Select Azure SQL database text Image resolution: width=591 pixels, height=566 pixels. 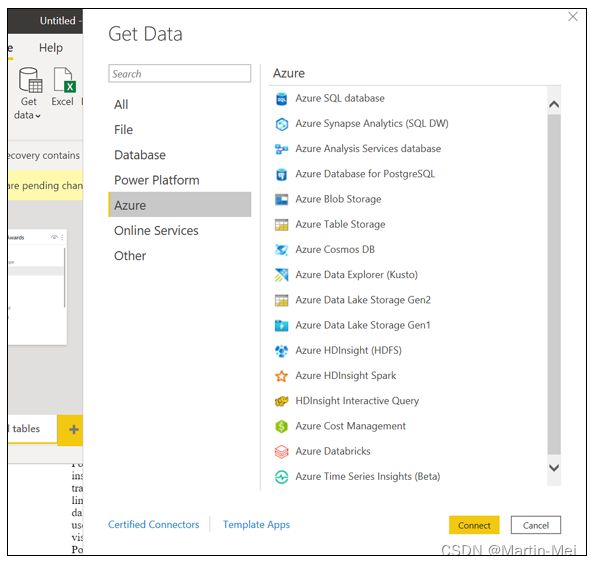(x=340, y=98)
